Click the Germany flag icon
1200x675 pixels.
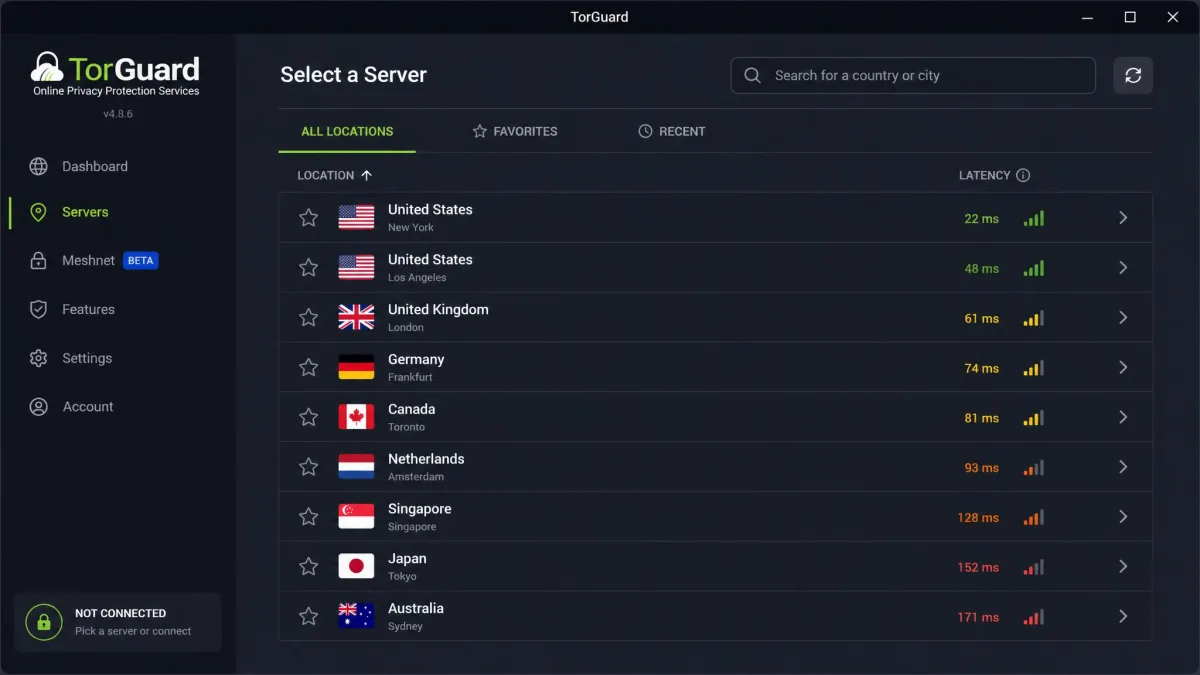point(356,367)
